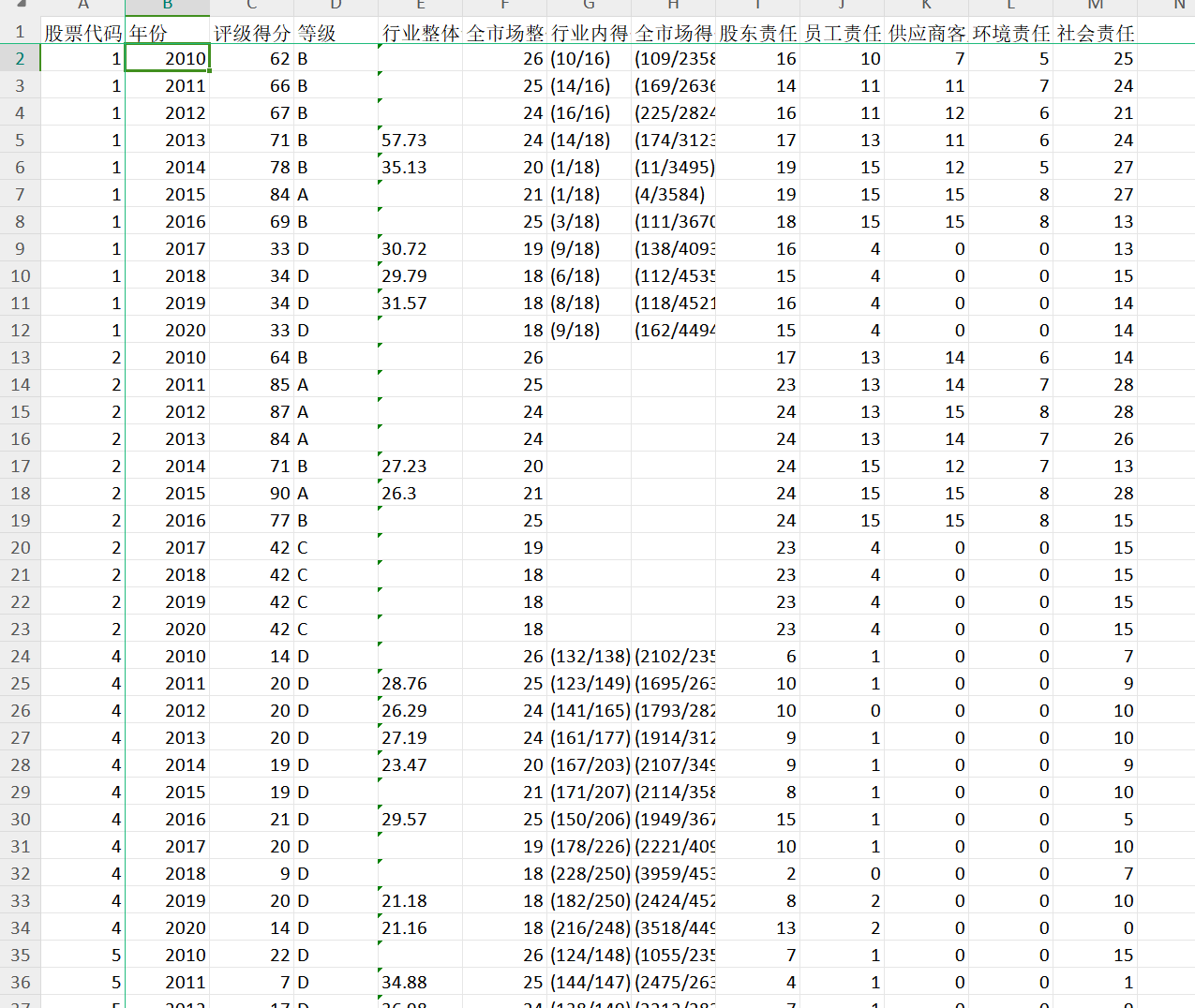Select the cell containing 21.18

coord(420,900)
